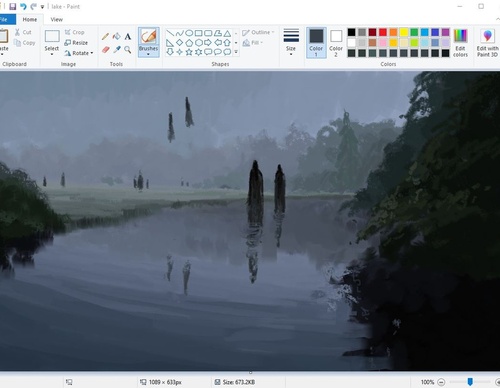Choose the Line shape
Image resolution: width=500 pixels, height=388 pixels.
(x=170, y=33)
